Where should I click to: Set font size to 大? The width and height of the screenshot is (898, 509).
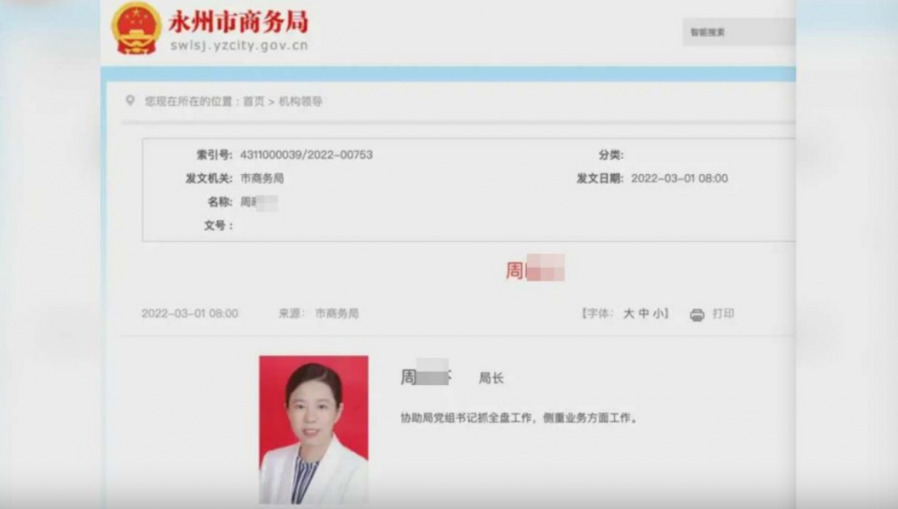(x=629, y=314)
